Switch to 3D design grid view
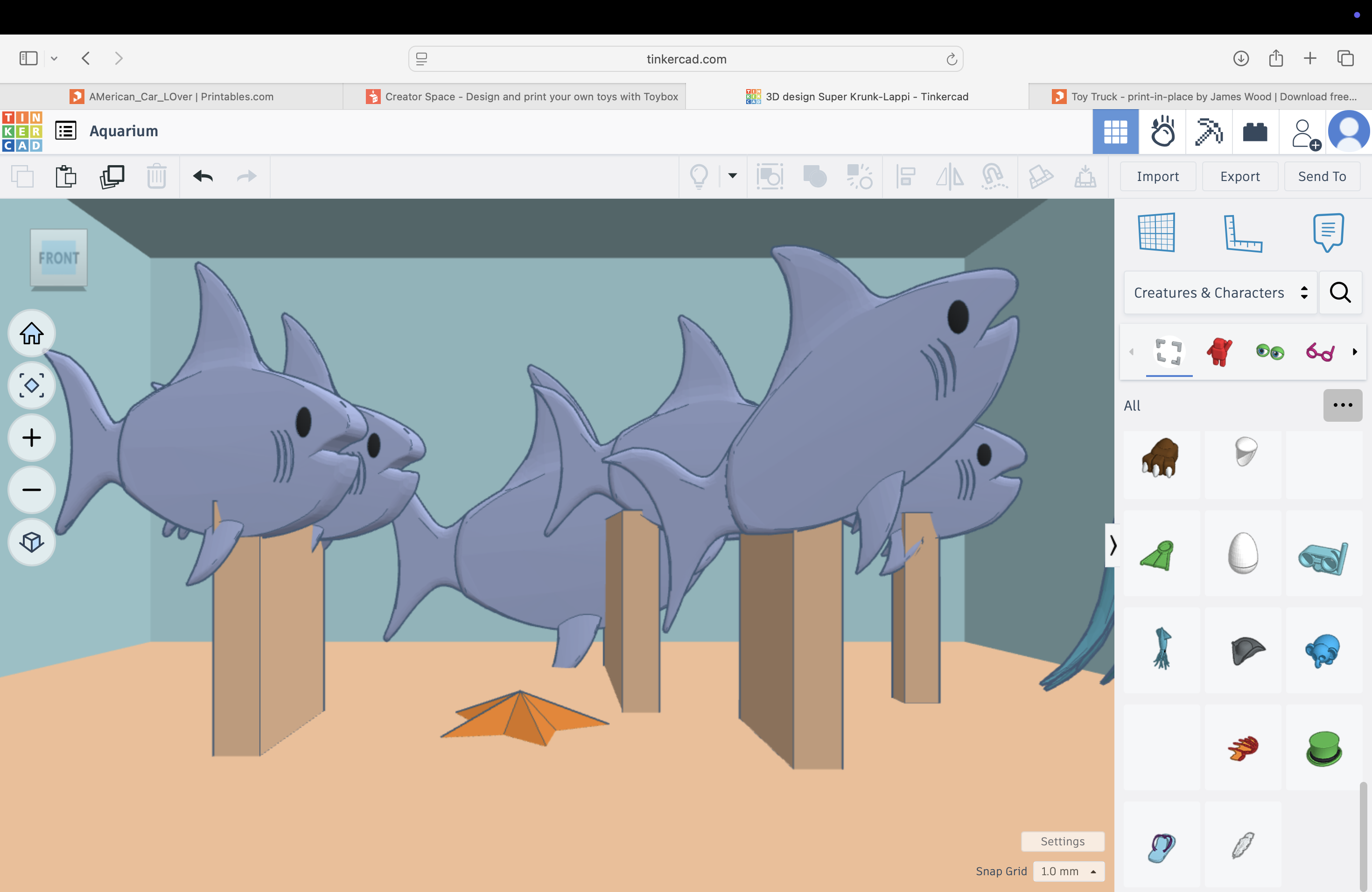This screenshot has width=1372, height=892. 1115,132
